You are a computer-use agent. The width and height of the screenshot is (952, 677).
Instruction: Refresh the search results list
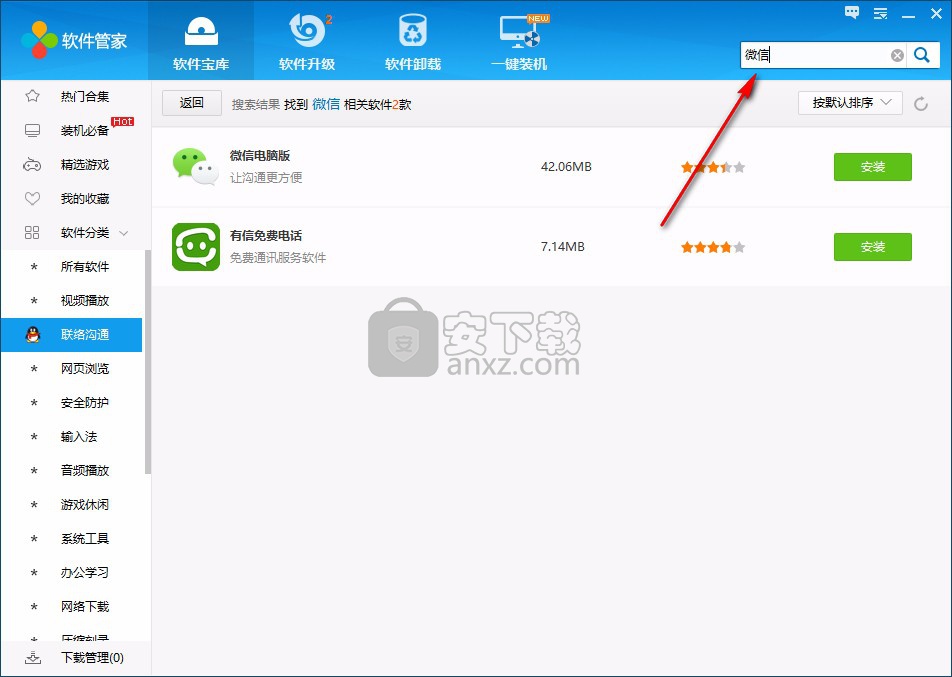tap(921, 104)
